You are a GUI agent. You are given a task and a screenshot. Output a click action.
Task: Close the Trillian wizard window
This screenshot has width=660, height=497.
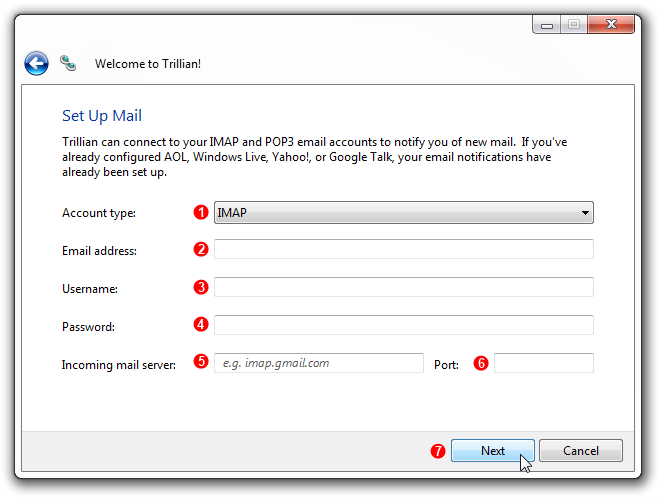pyautogui.click(x=611, y=24)
